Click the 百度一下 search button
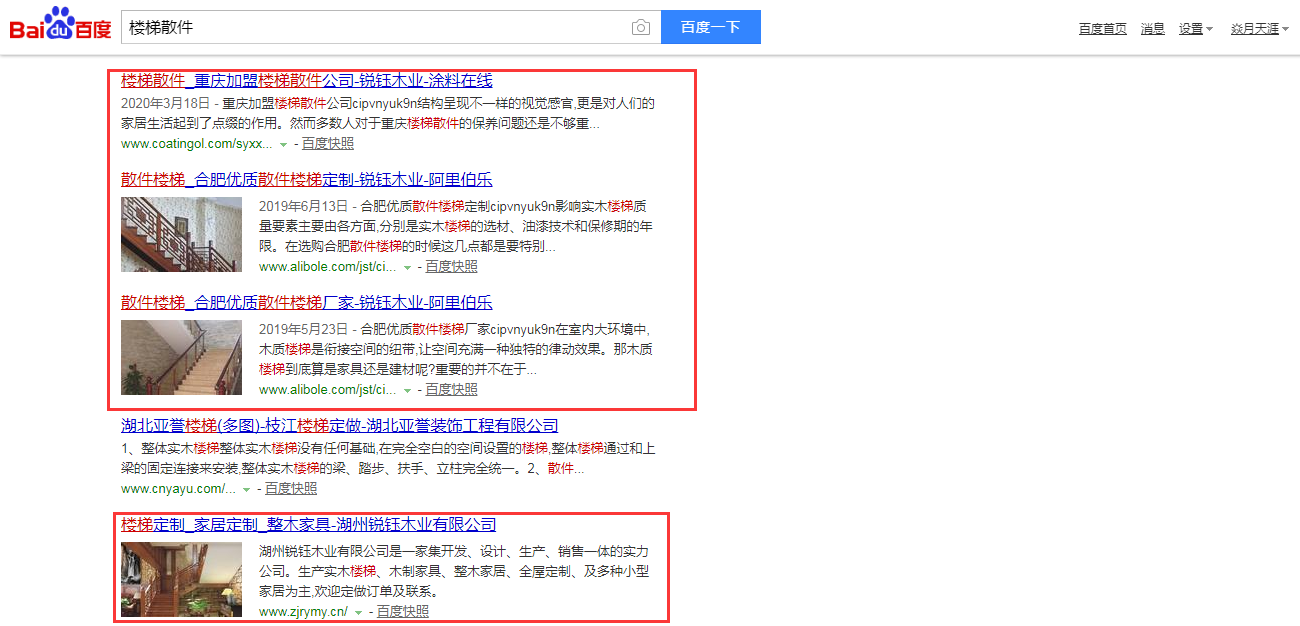1300x626 pixels. [x=710, y=27]
